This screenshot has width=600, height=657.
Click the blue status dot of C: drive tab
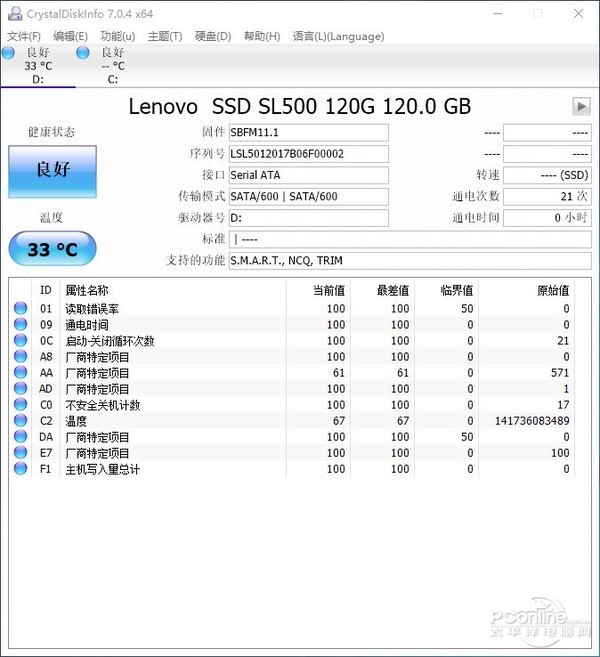pos(83,53)
